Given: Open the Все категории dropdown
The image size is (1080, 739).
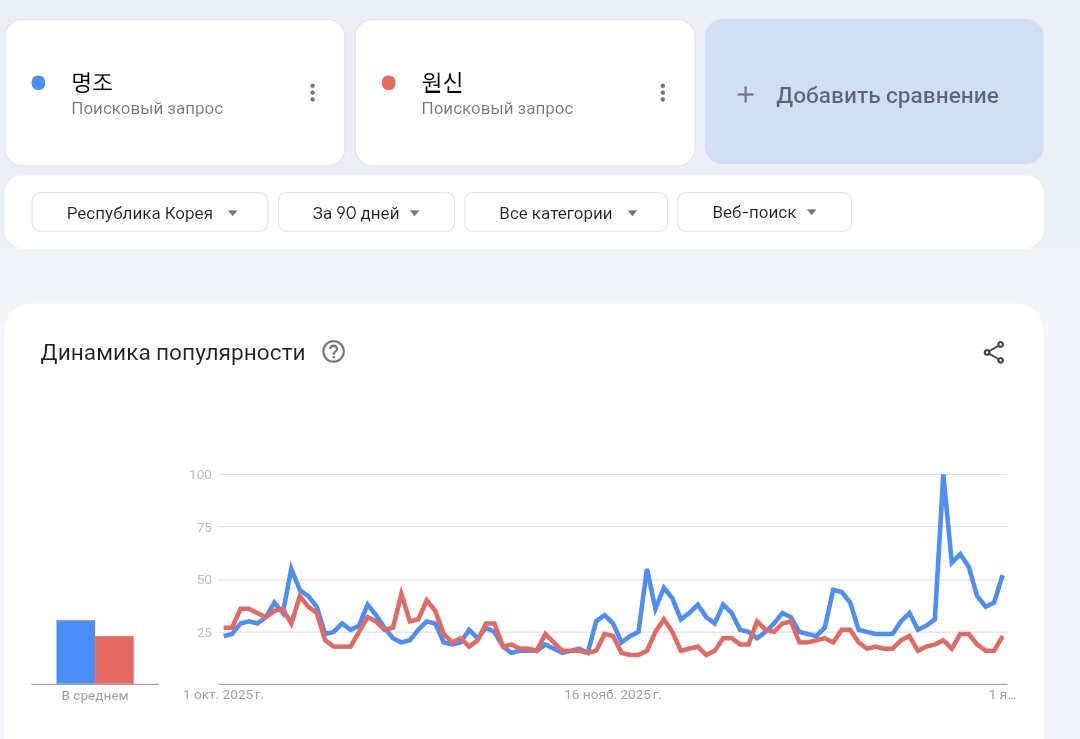Looking at the screenshot, I should click(566, 212).
